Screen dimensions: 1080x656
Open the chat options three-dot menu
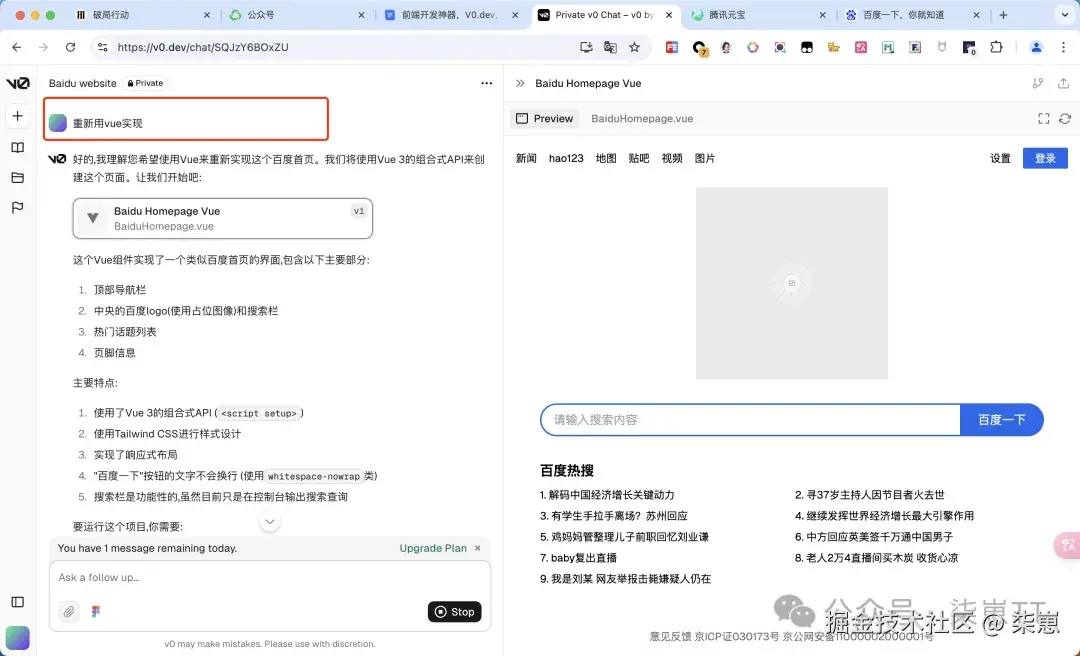(486, 83)
